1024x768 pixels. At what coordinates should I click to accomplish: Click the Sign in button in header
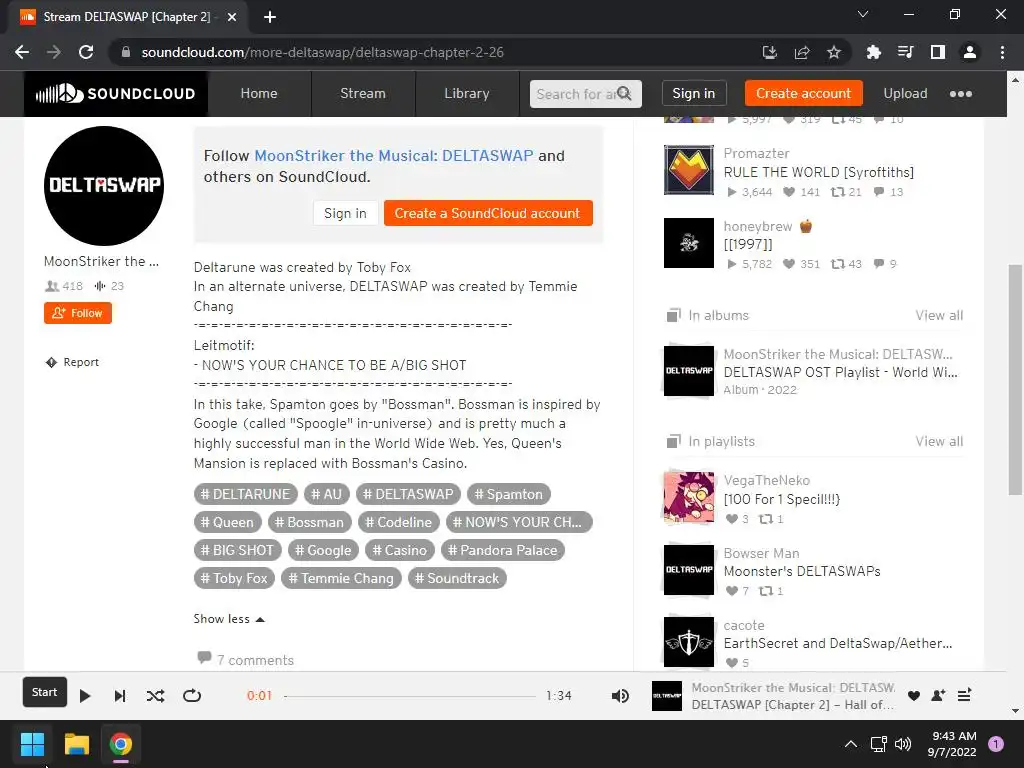[694, 93]
